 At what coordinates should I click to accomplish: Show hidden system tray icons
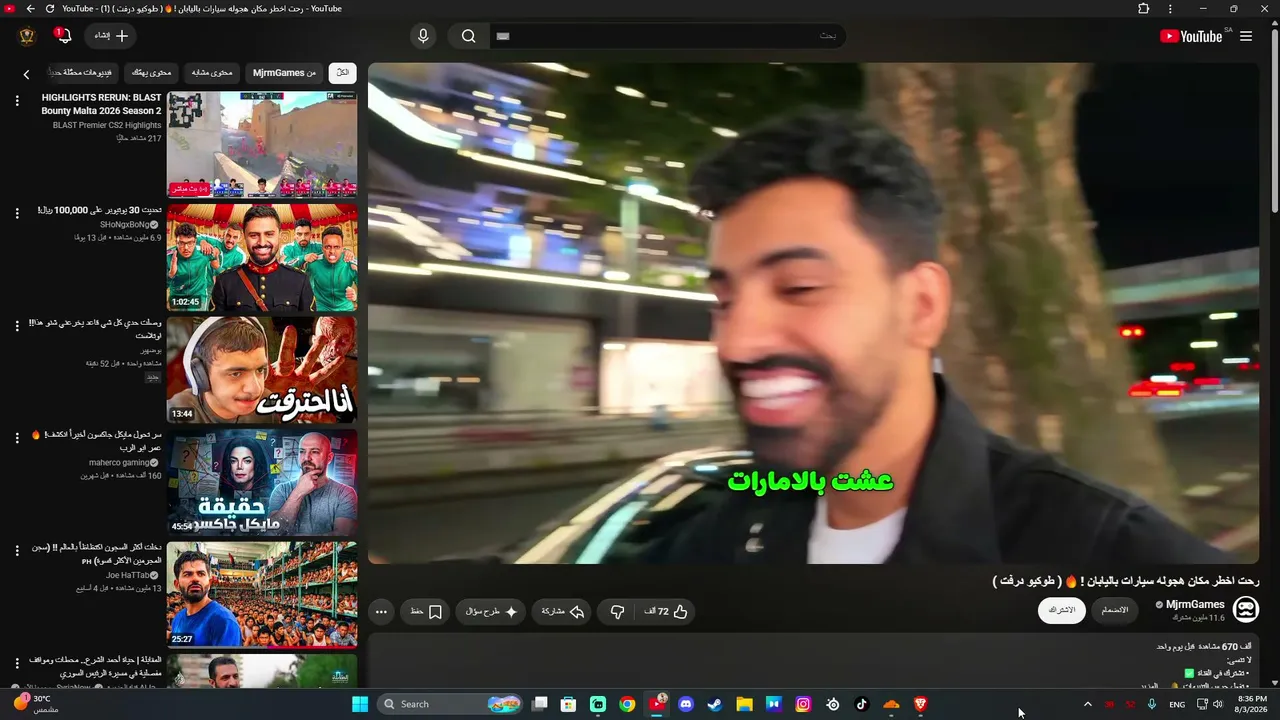pyautogui.click(x=1088, y=704)
